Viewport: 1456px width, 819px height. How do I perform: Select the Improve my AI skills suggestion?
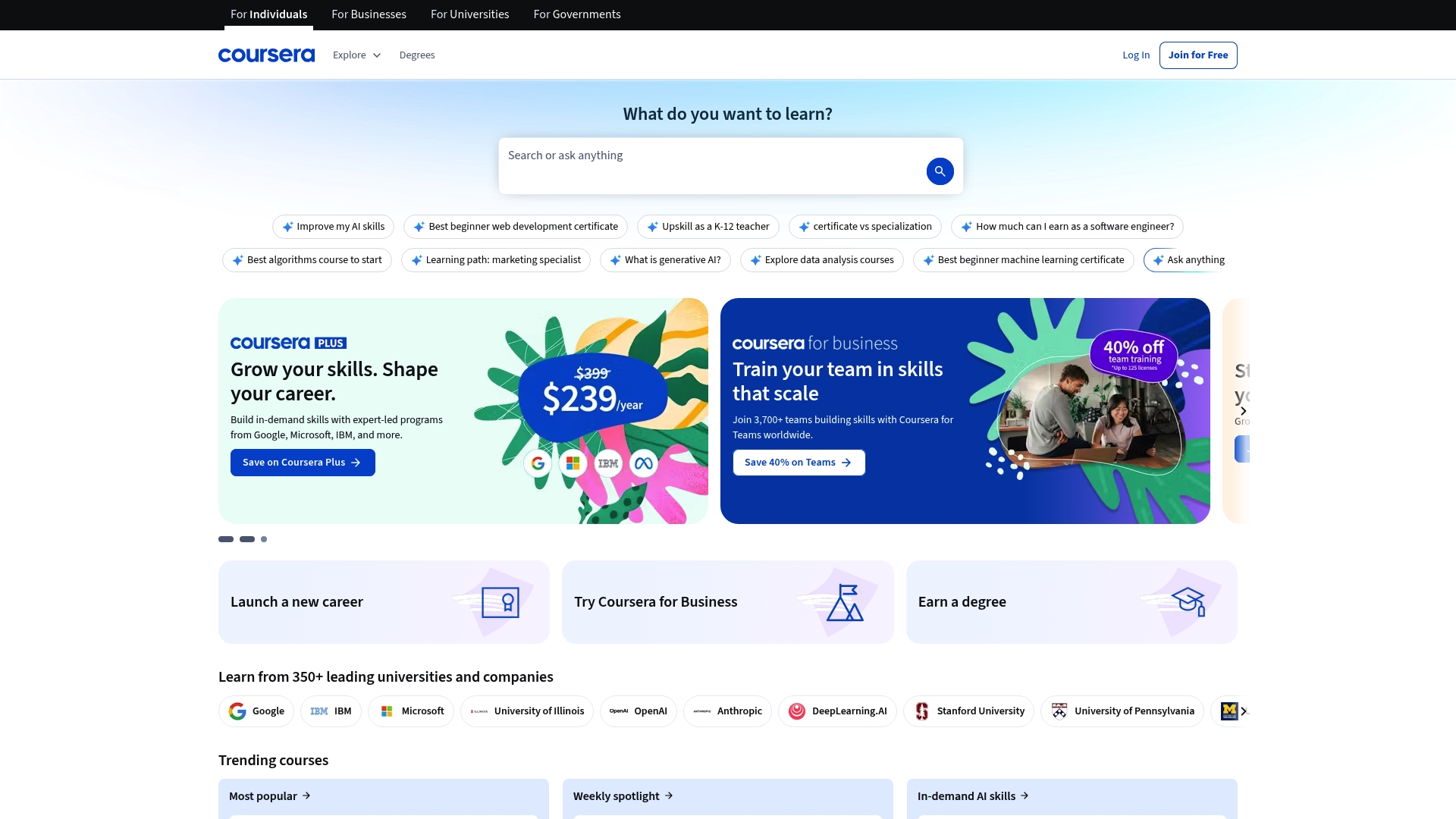pos(334,227)
